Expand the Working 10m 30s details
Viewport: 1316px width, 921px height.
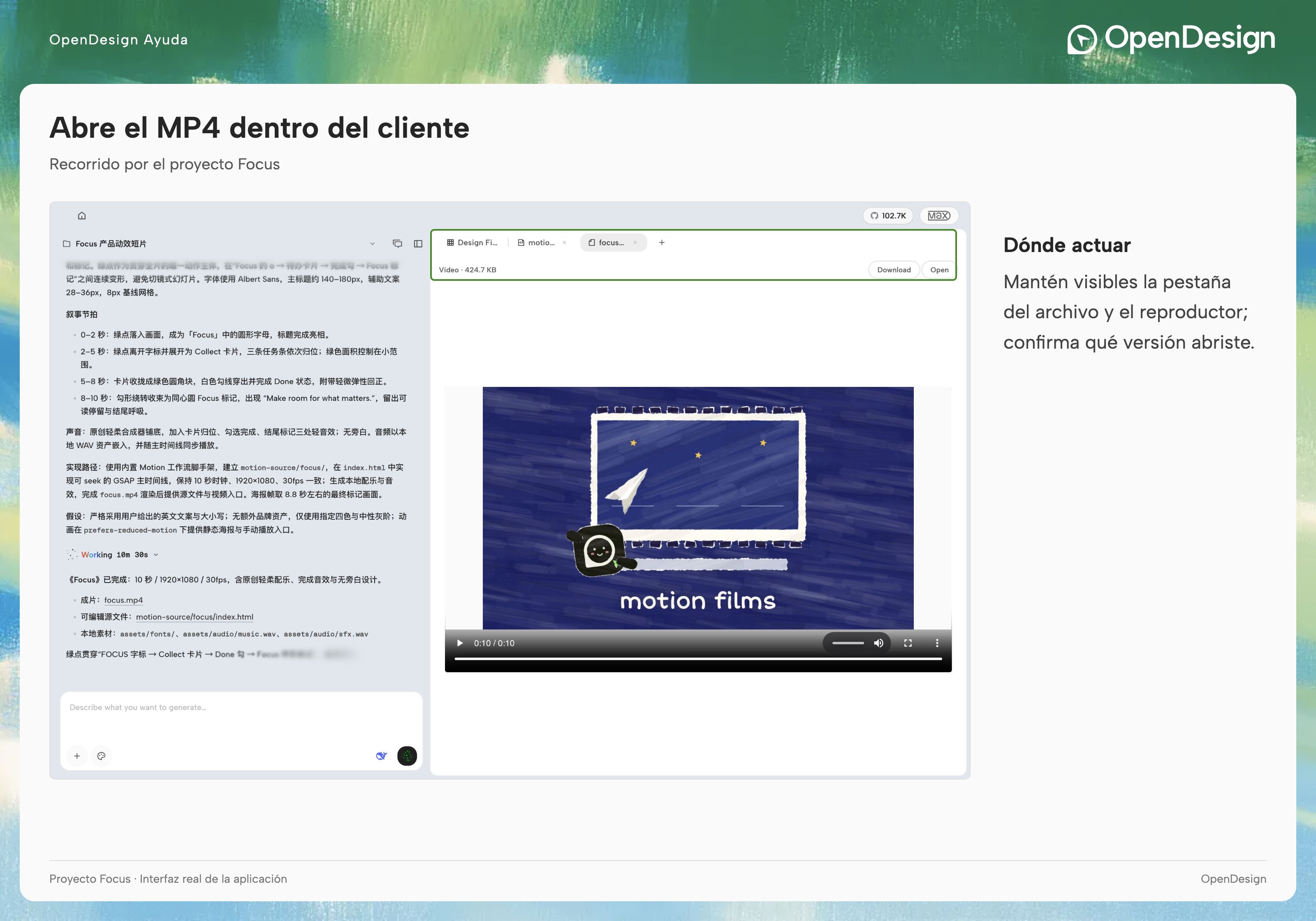point(114,555)
